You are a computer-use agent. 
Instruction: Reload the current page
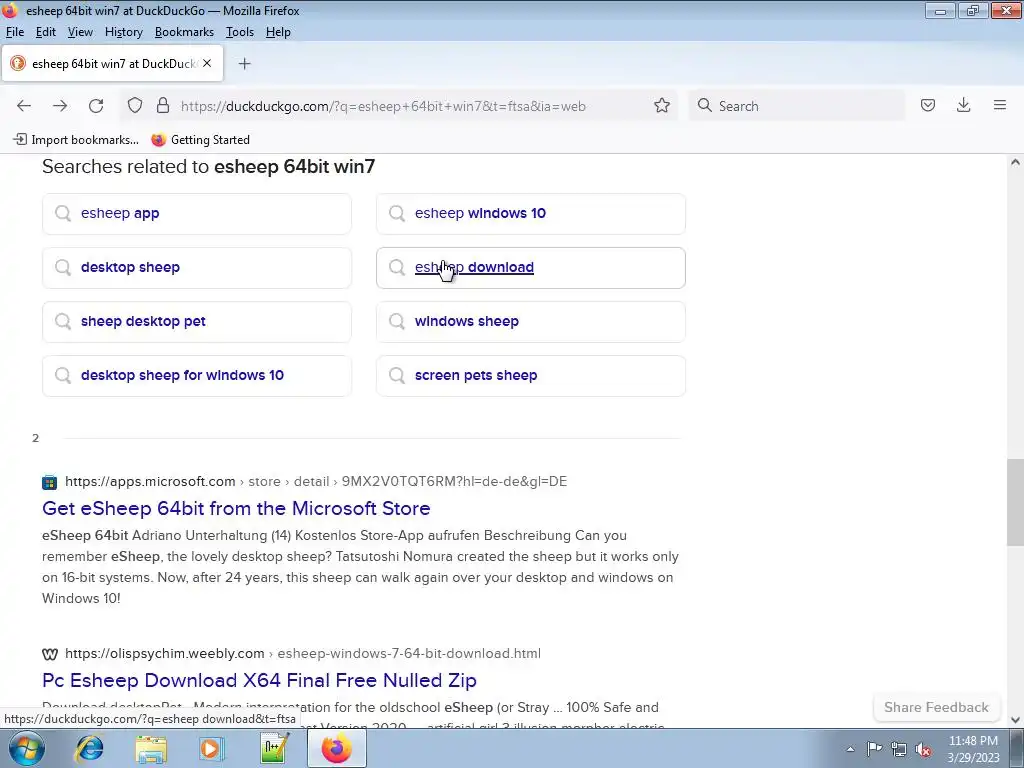96,106
